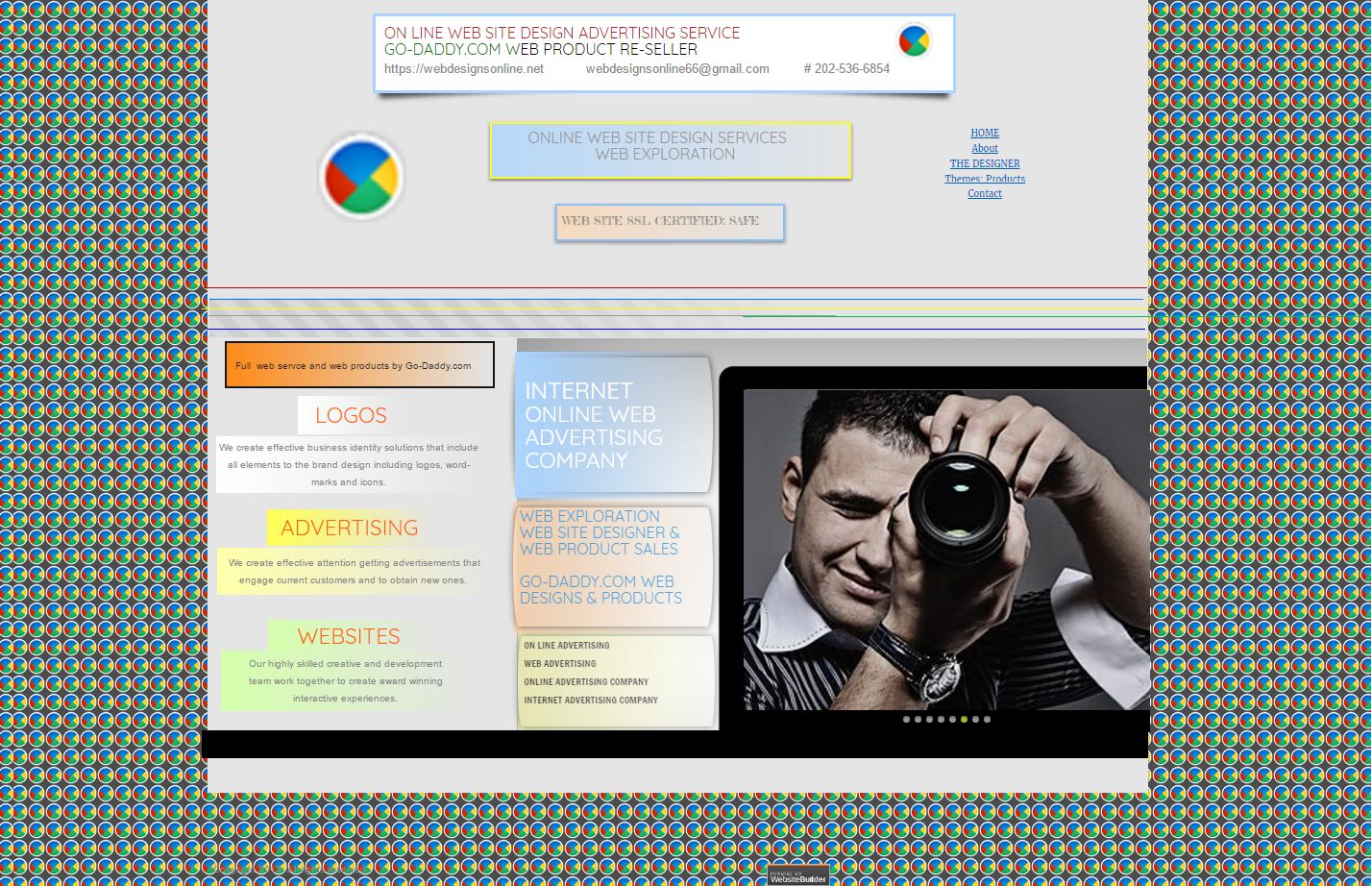1372x886 pixels.
Task: Click the 'ONLINE WEB SITE DESIGN SERVICES' title line
Action: (x=657, y=137)
